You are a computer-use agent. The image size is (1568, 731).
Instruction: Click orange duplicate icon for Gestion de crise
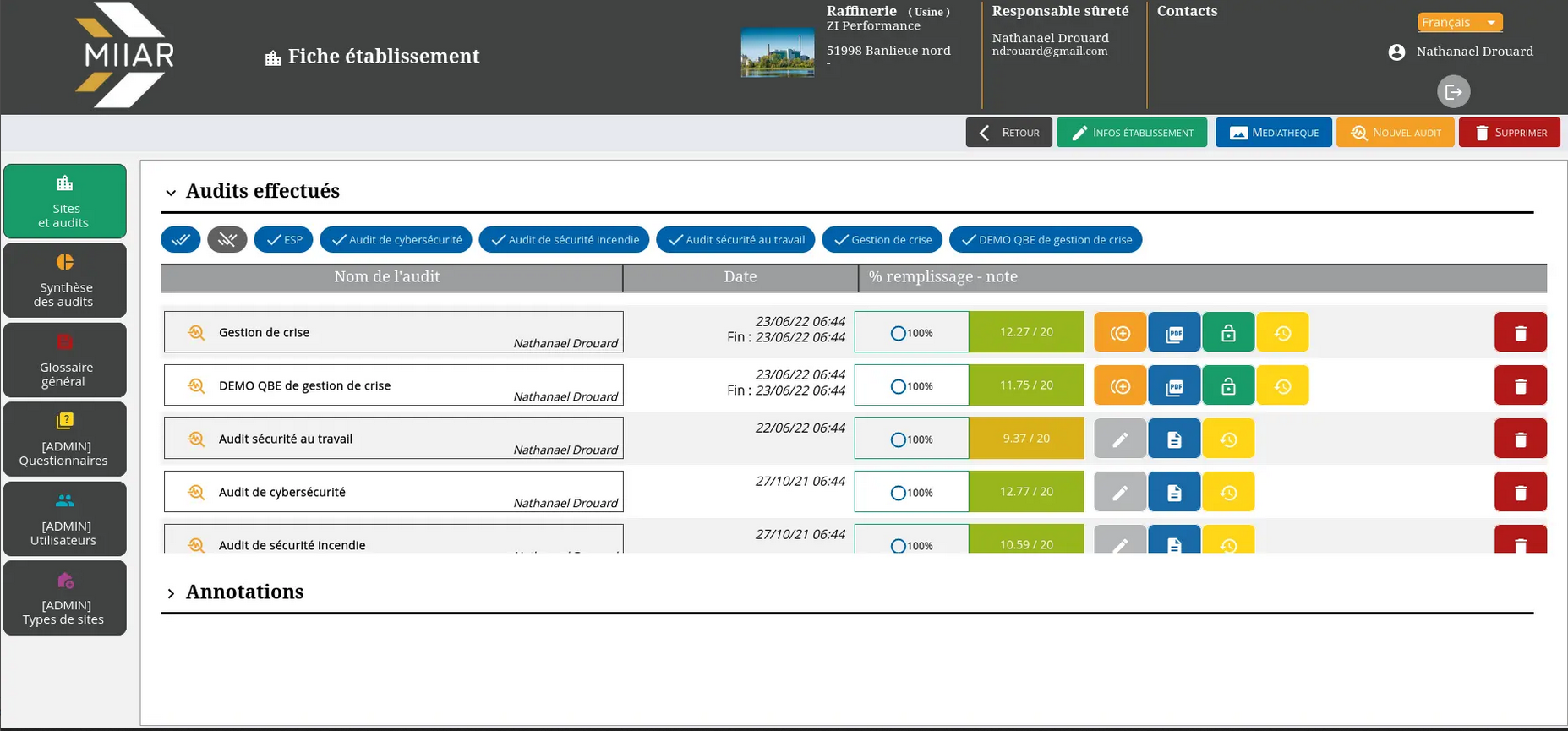pos(1120,332)
